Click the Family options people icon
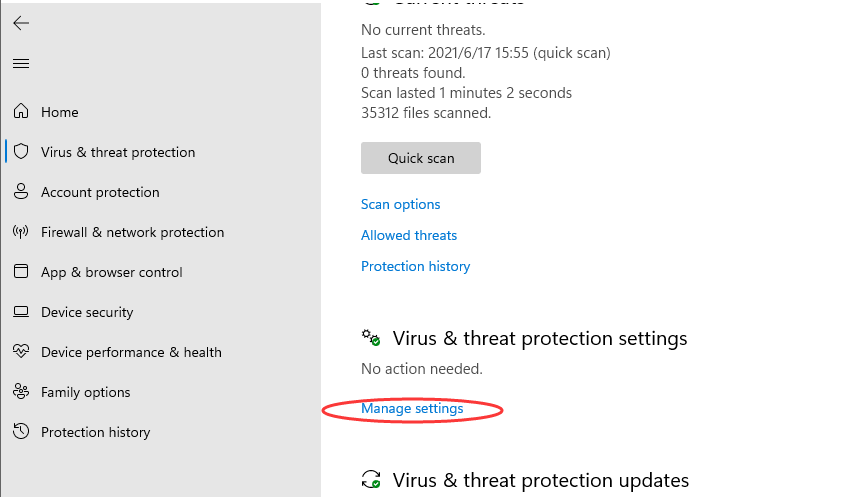Screen dimensions: 861x497 (21, 392)
